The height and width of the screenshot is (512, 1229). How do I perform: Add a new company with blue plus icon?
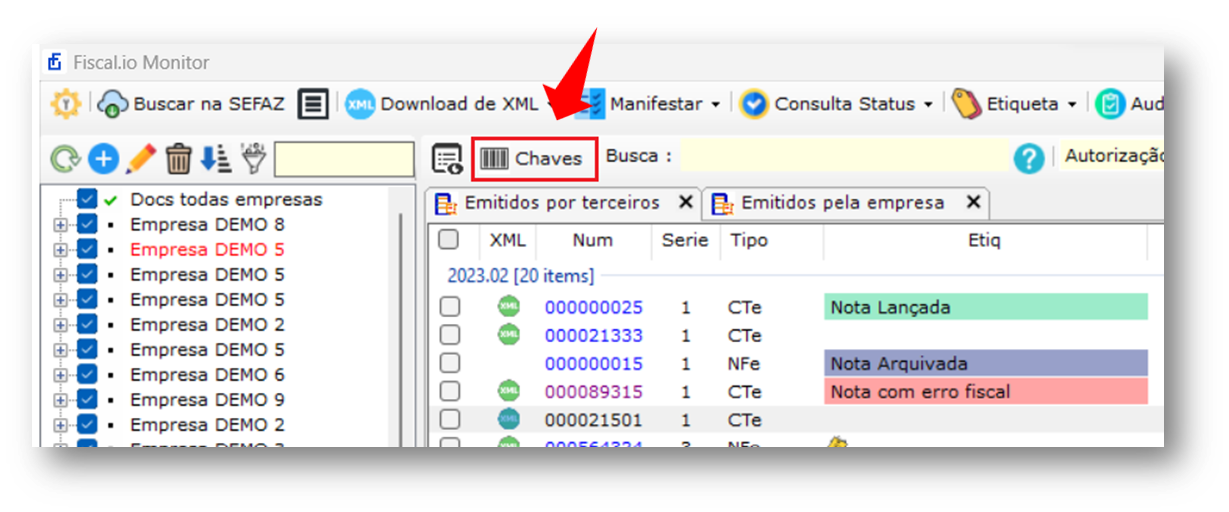(103, 158)
